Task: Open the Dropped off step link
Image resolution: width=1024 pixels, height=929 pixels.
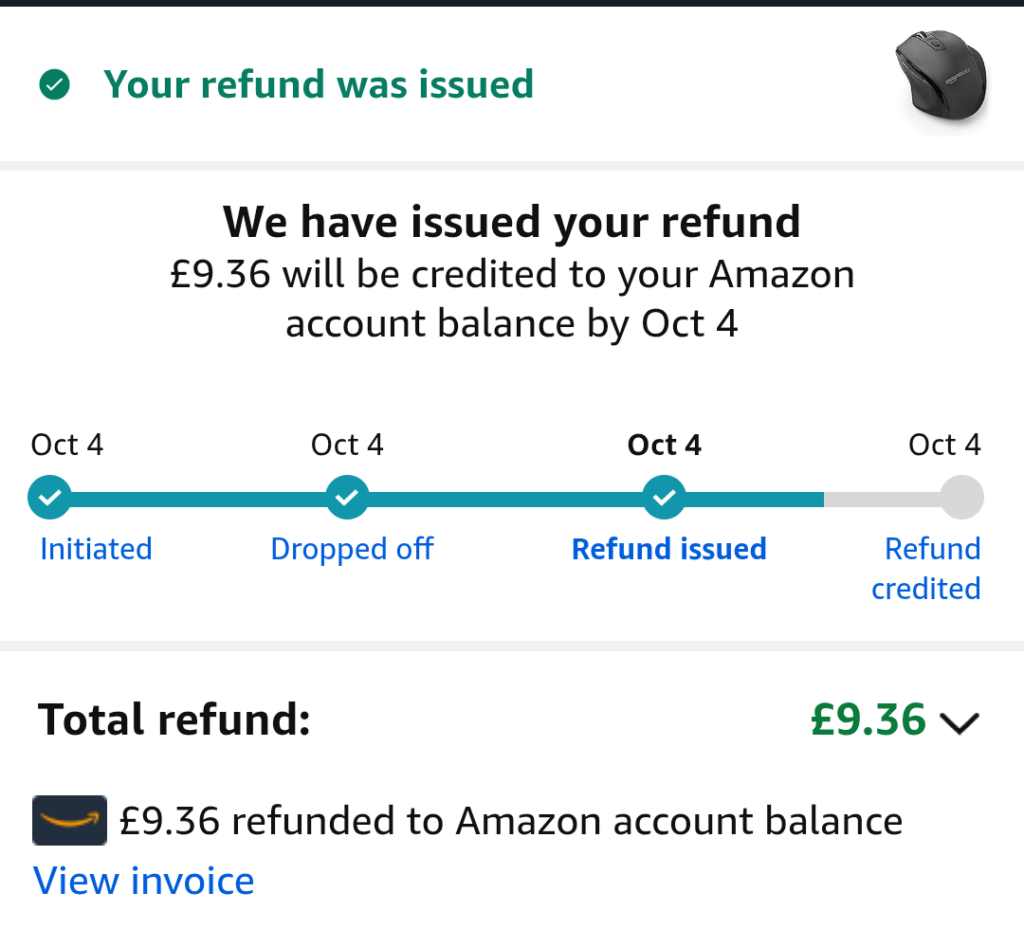Action: point(352,549)
